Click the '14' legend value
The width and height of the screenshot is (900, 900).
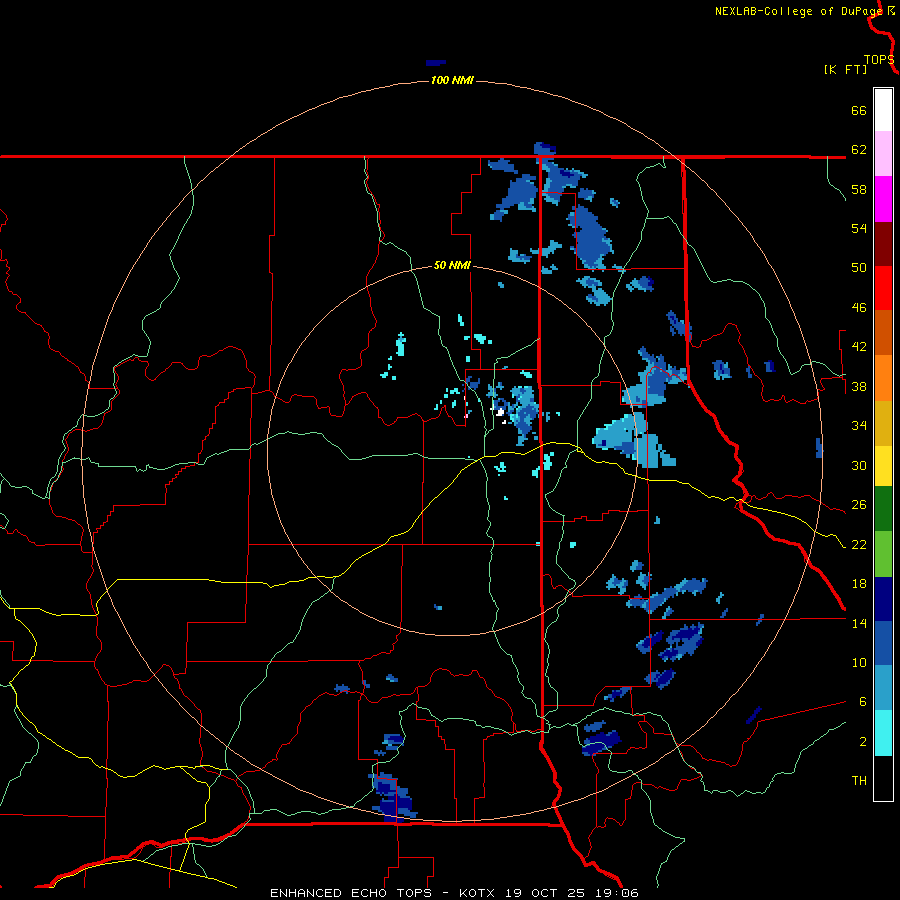859,623
